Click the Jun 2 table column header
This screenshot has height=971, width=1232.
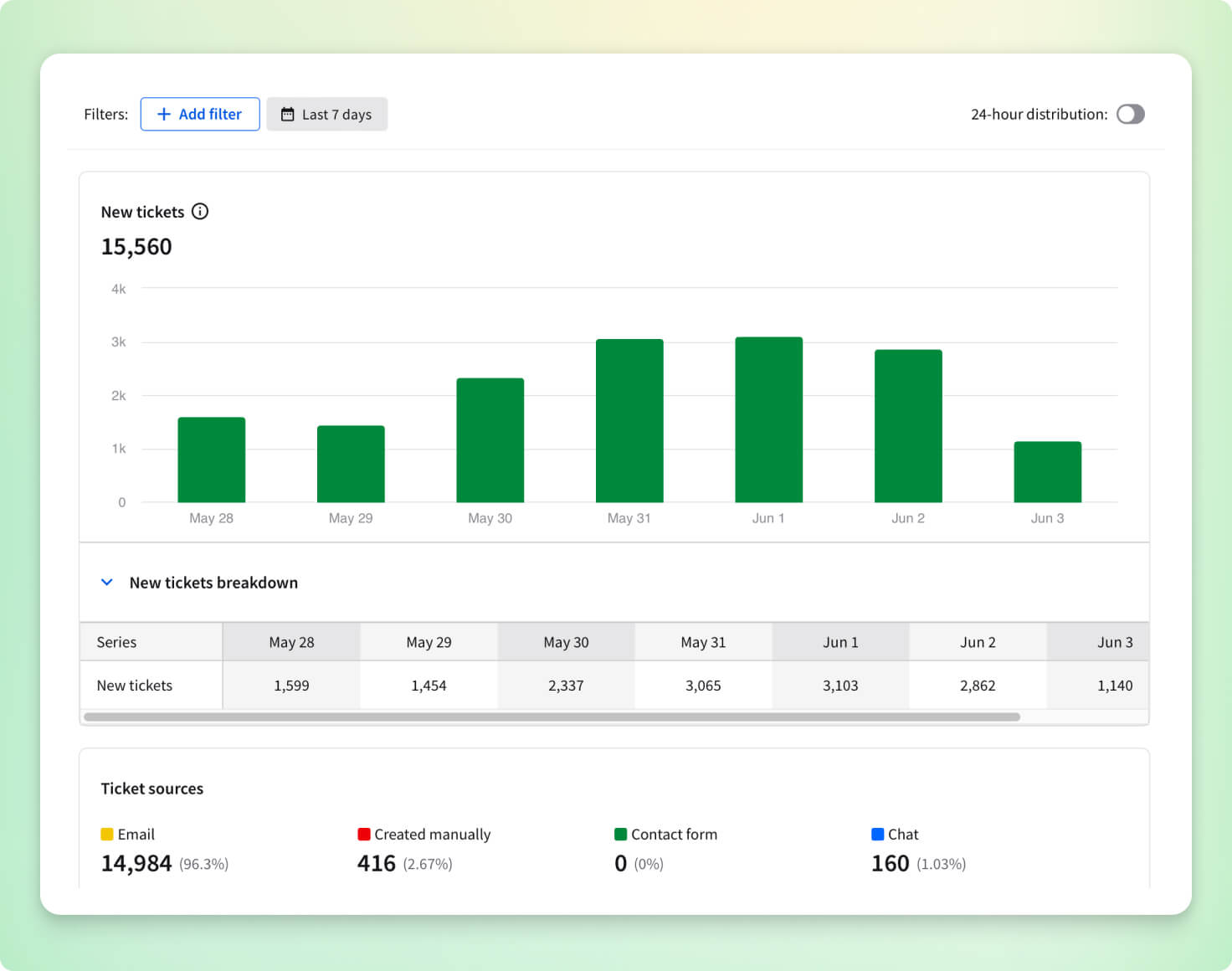[978, 642]
